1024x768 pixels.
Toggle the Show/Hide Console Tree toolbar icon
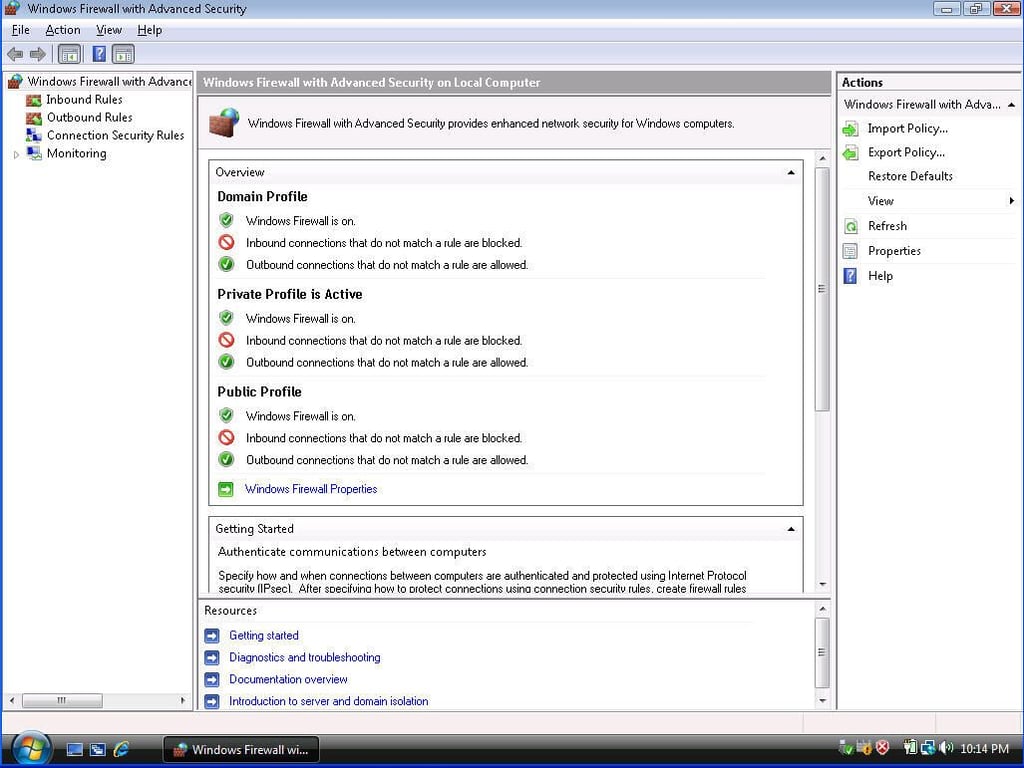[x=69, y=54]
